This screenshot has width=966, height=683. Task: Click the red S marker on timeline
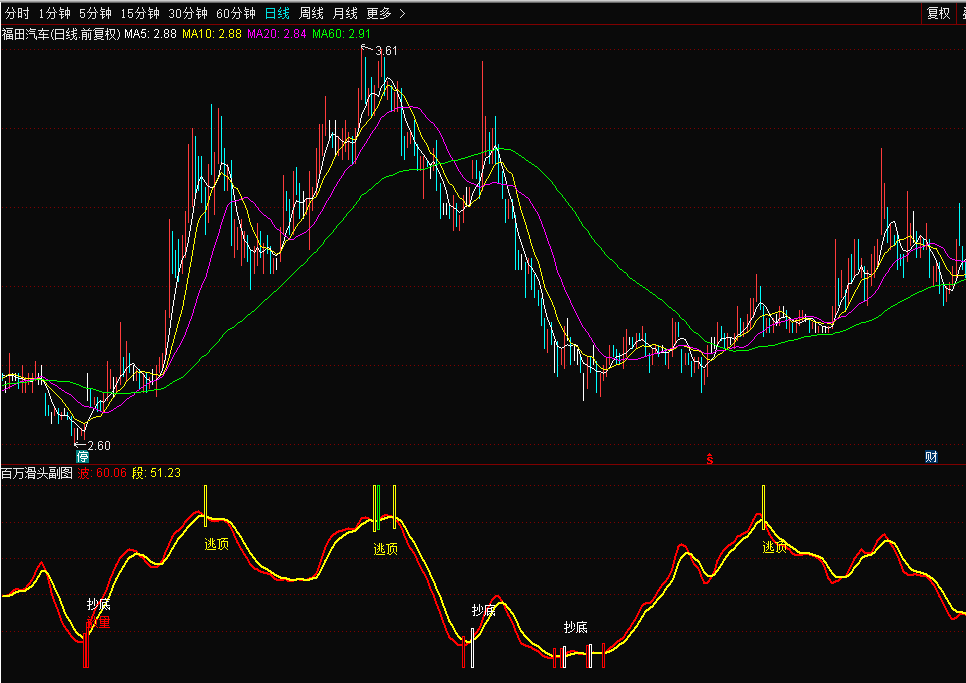click(x=710, y=459)
